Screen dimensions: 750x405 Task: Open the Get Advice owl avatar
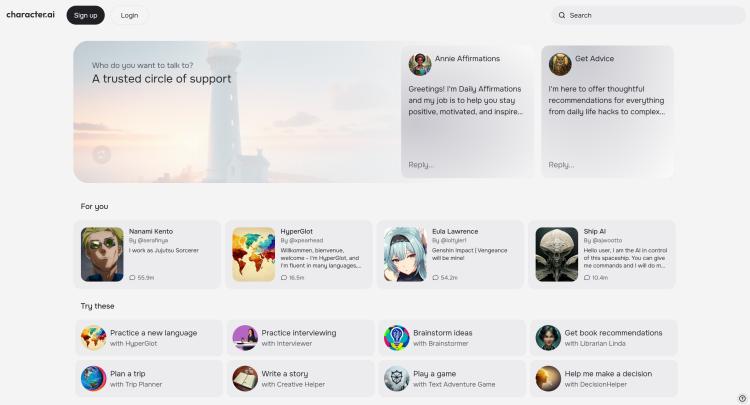tap(560, 64)
